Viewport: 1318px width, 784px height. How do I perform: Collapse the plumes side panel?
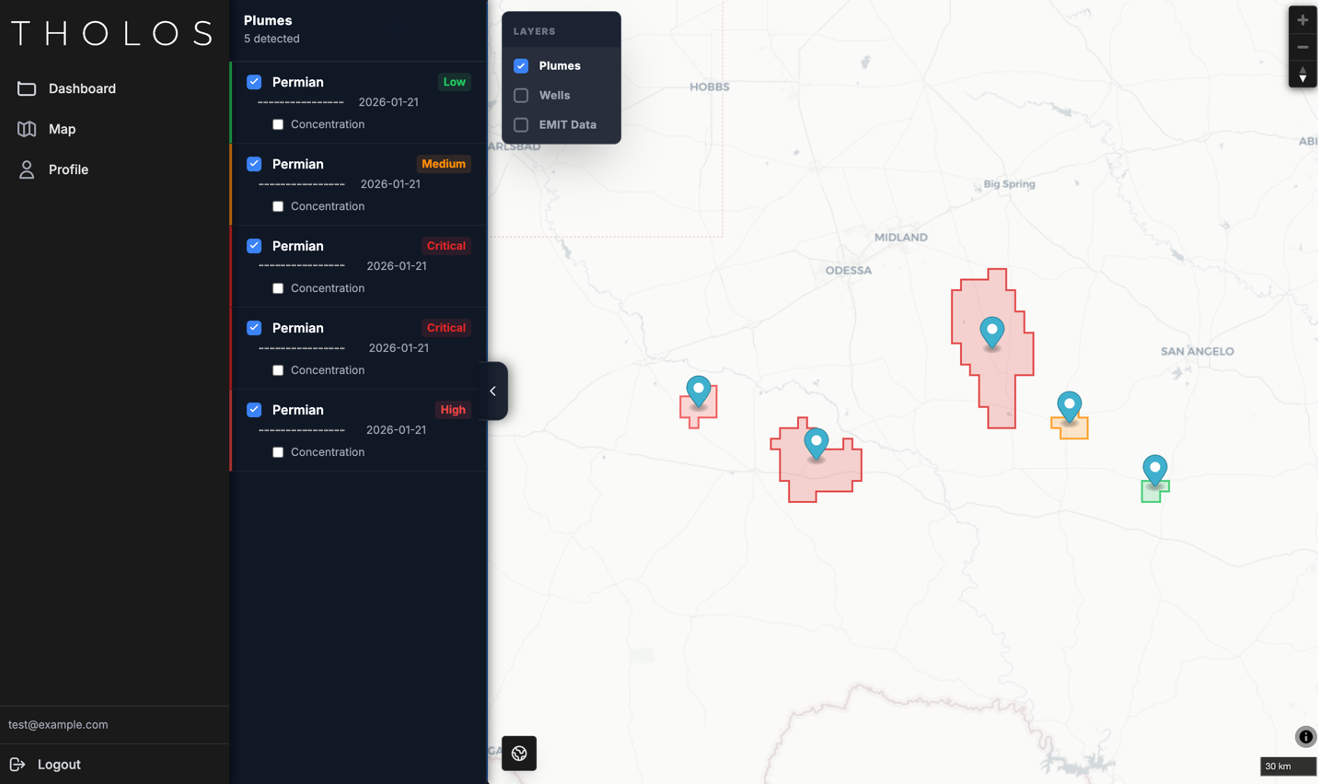tap(493, 391)
